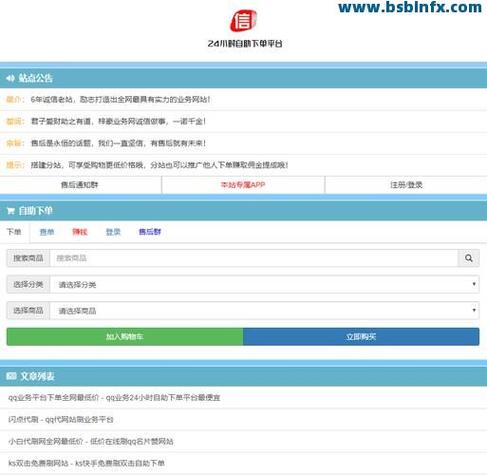Click the 24小时自助下单平台 title text
Image resolution: width=487 pixels, height=475 pixels.
(x=245, y=44)
